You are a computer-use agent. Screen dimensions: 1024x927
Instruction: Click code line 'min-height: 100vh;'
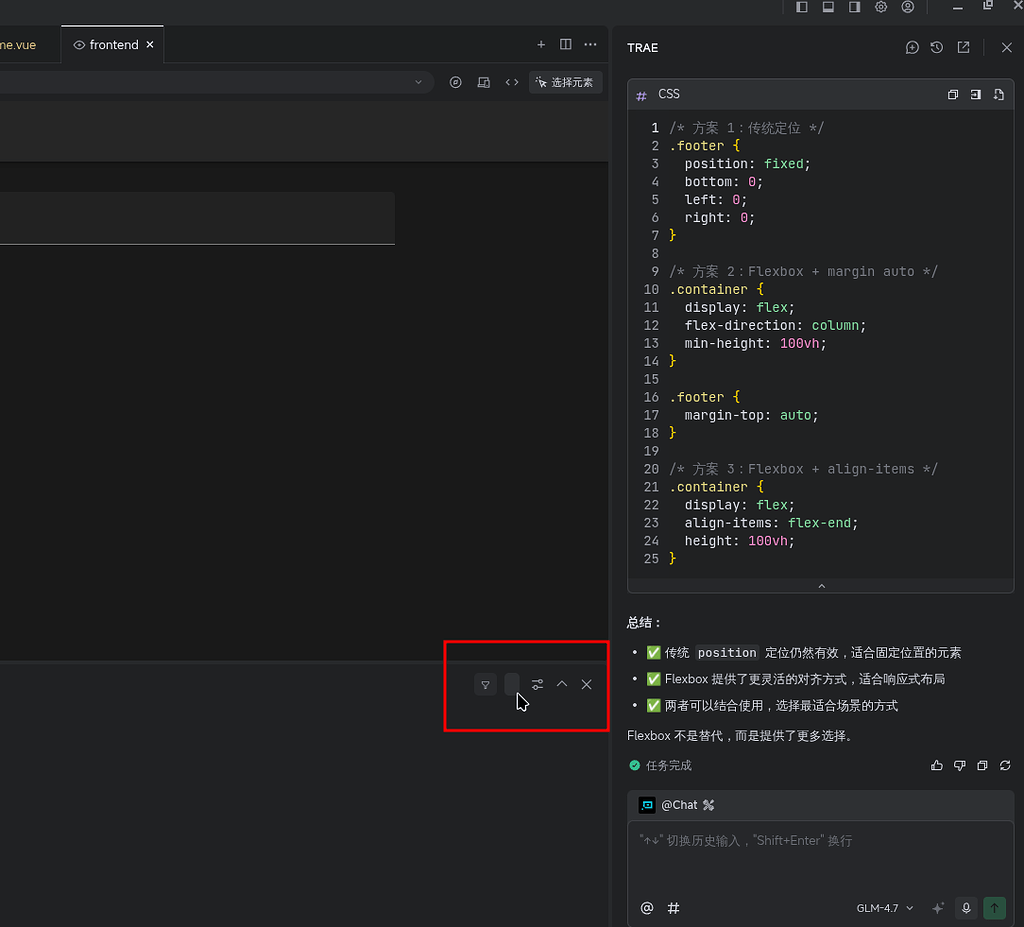click(x=756, y=344)
